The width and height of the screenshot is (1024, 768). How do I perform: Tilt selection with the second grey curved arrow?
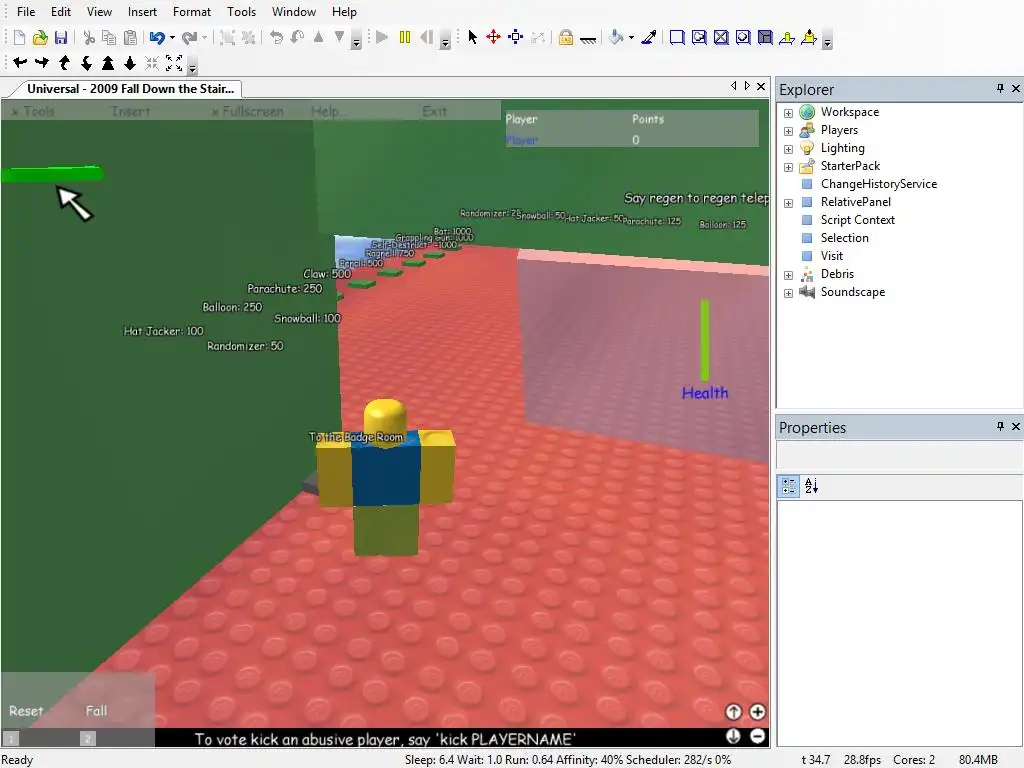(x=297, y=37)
